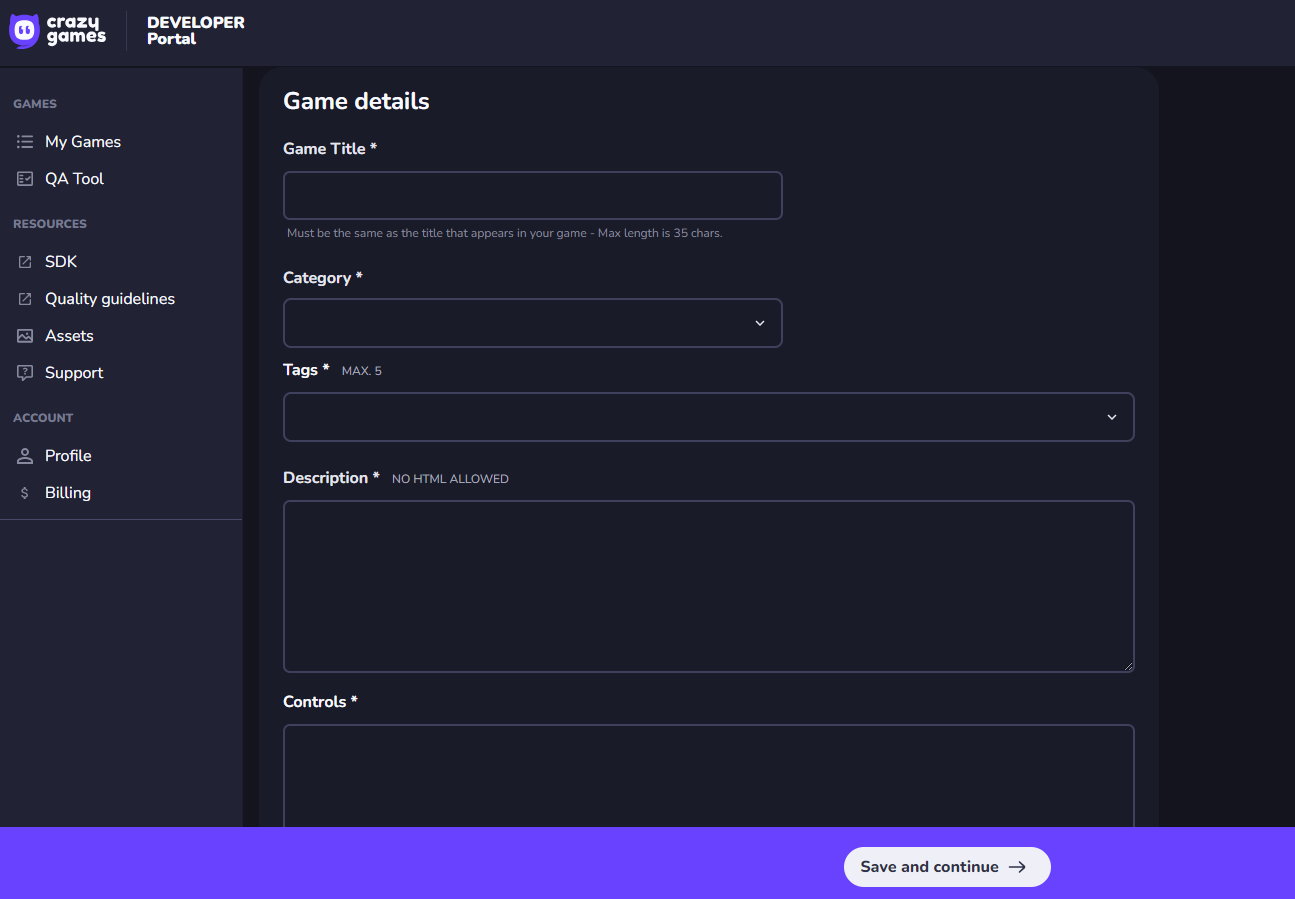
Task: Click the DEVELOPER Portal header text
Action: pos(195,31)
